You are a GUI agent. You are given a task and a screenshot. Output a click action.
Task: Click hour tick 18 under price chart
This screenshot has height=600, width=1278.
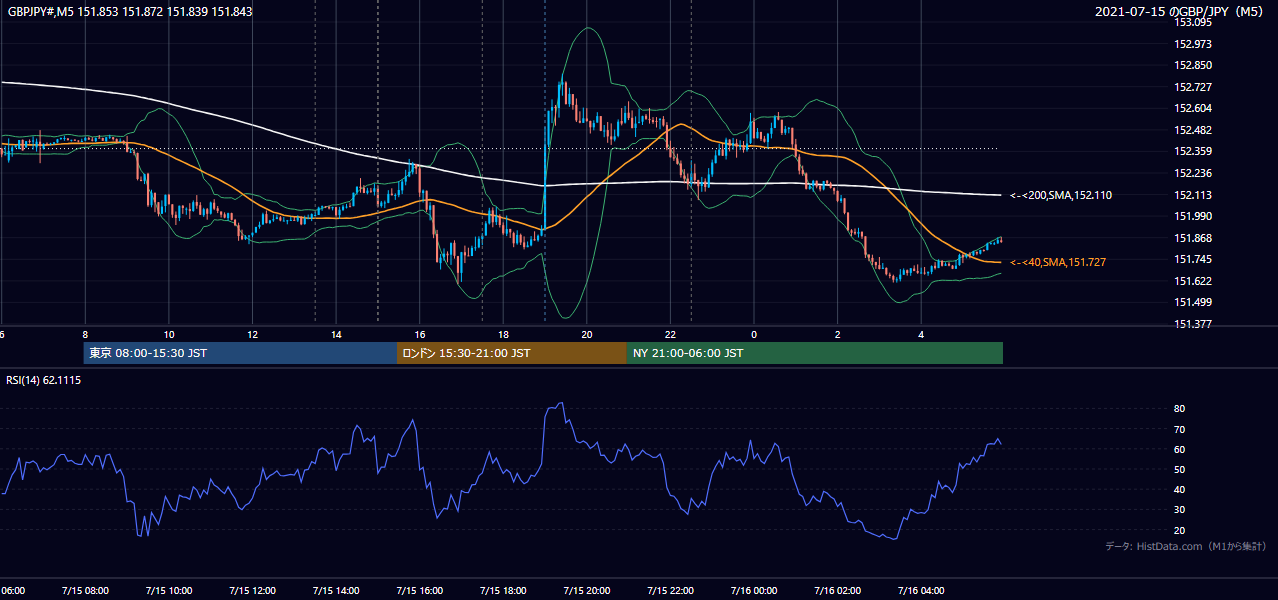(503, 335)
